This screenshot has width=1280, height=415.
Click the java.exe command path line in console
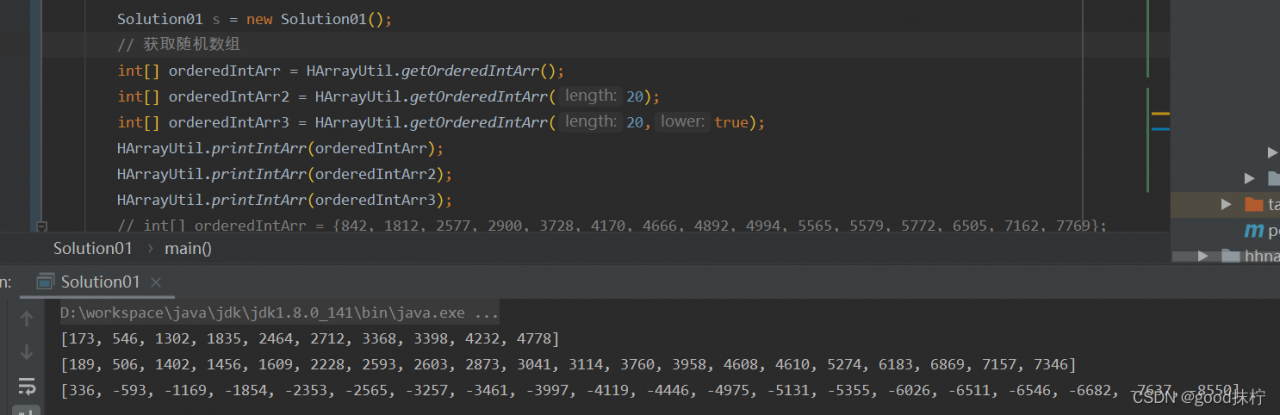click(x=279, y=313)
